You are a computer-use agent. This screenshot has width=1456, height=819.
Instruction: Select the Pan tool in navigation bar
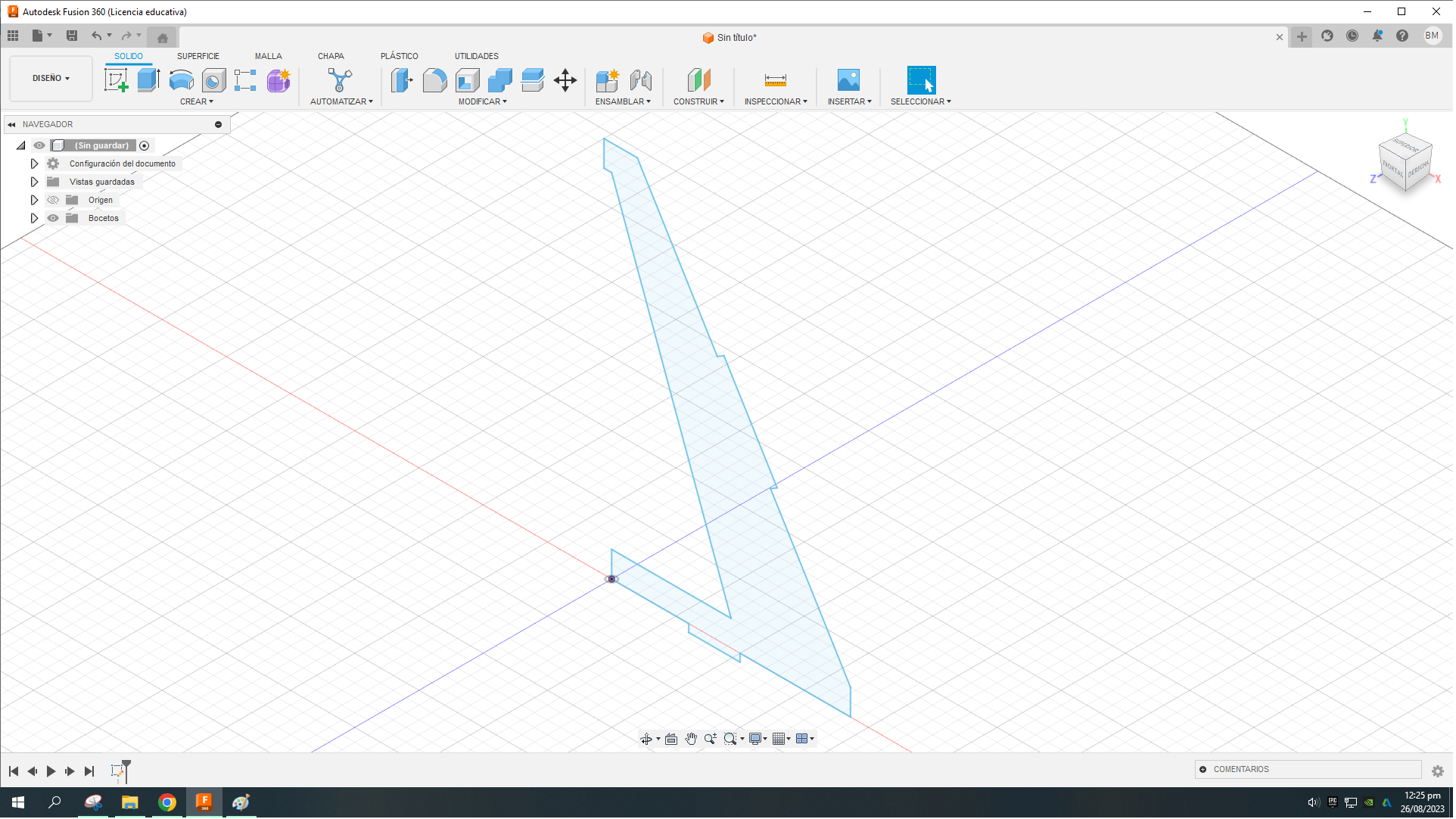690,738
